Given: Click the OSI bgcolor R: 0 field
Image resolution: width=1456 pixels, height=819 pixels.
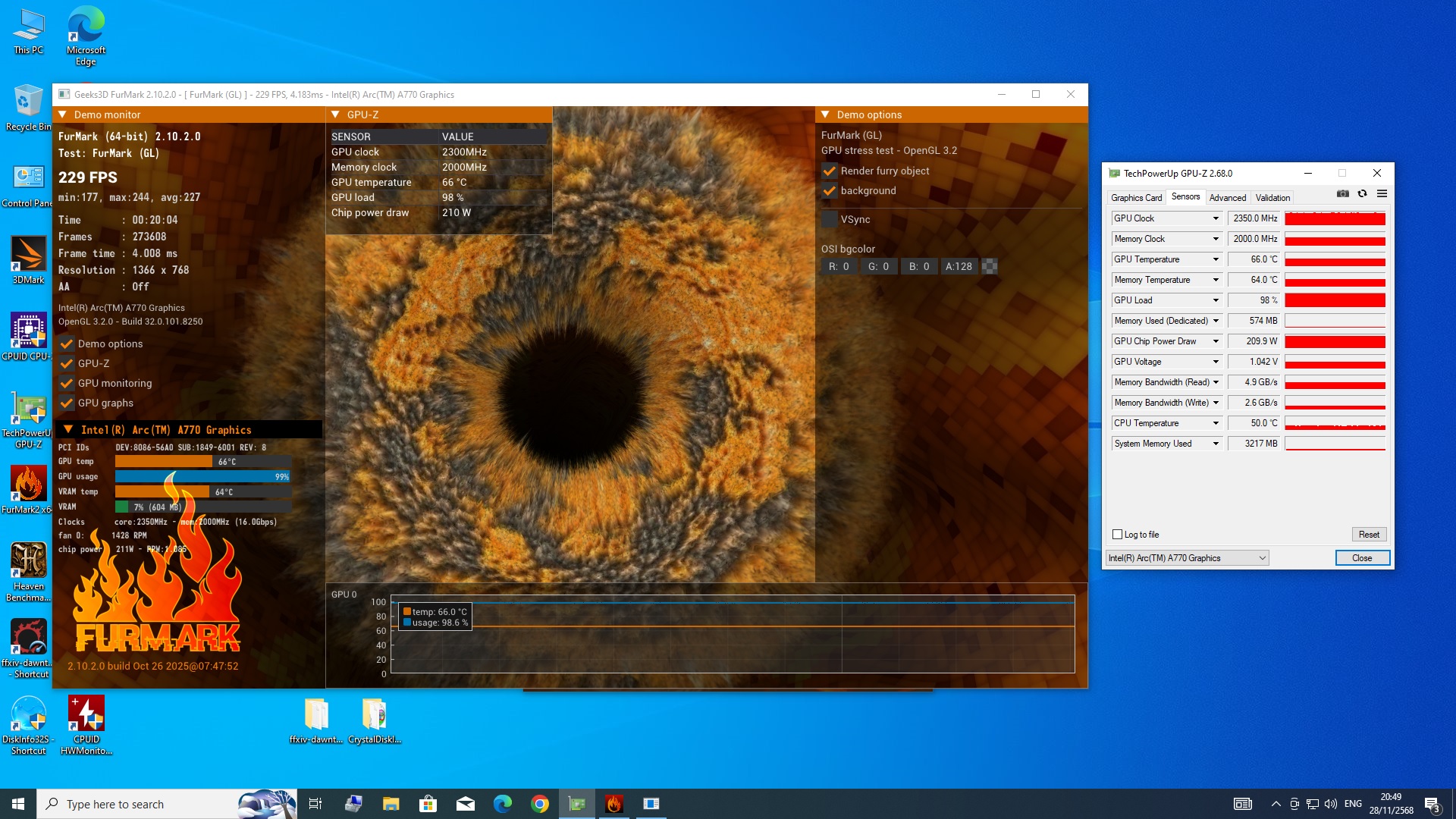Looking at the screenshot, I should [839, 266].
